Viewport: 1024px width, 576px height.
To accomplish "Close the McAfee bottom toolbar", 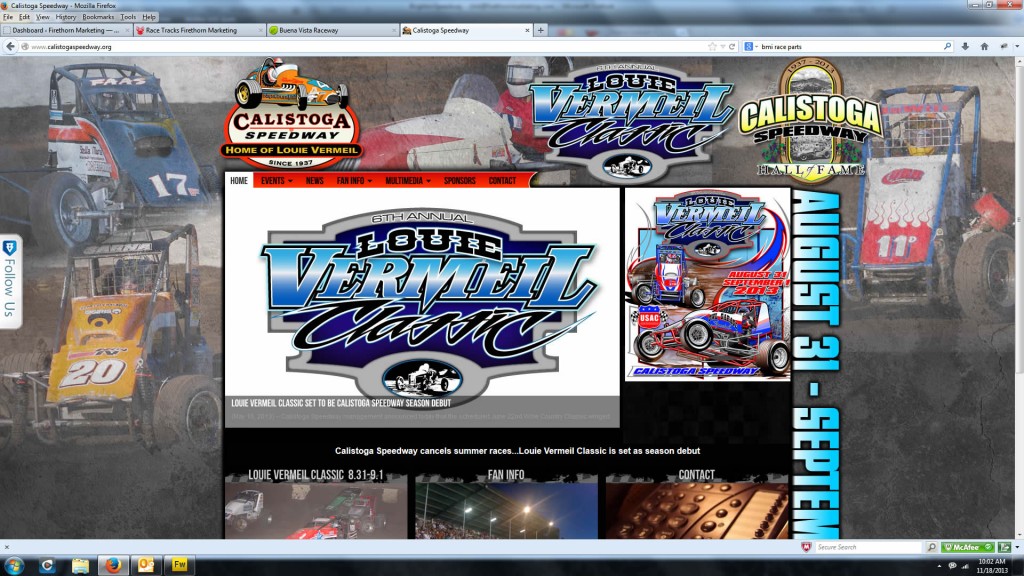I will (x=7, y=547).
